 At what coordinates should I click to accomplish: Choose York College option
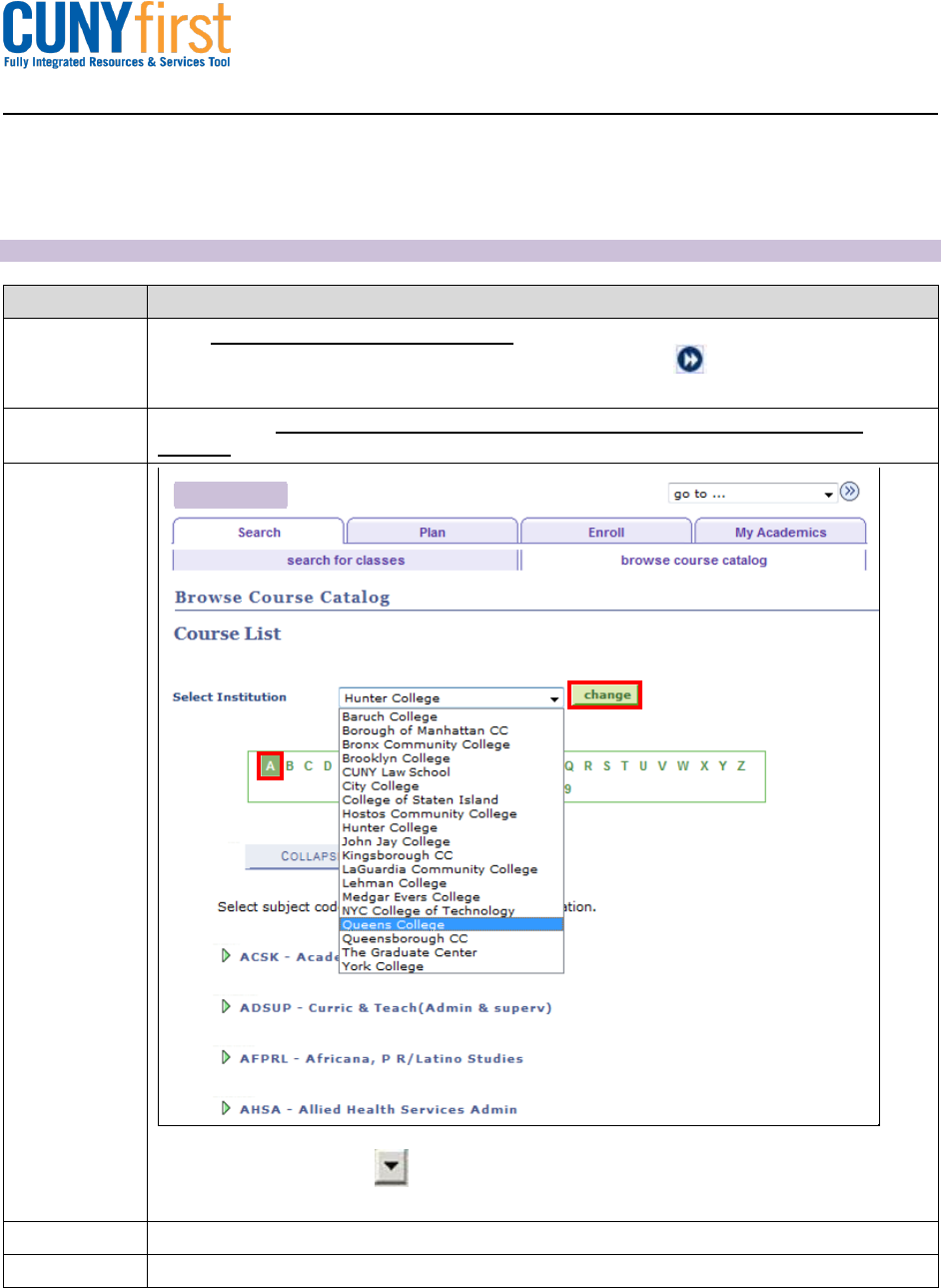pos(452,966)
